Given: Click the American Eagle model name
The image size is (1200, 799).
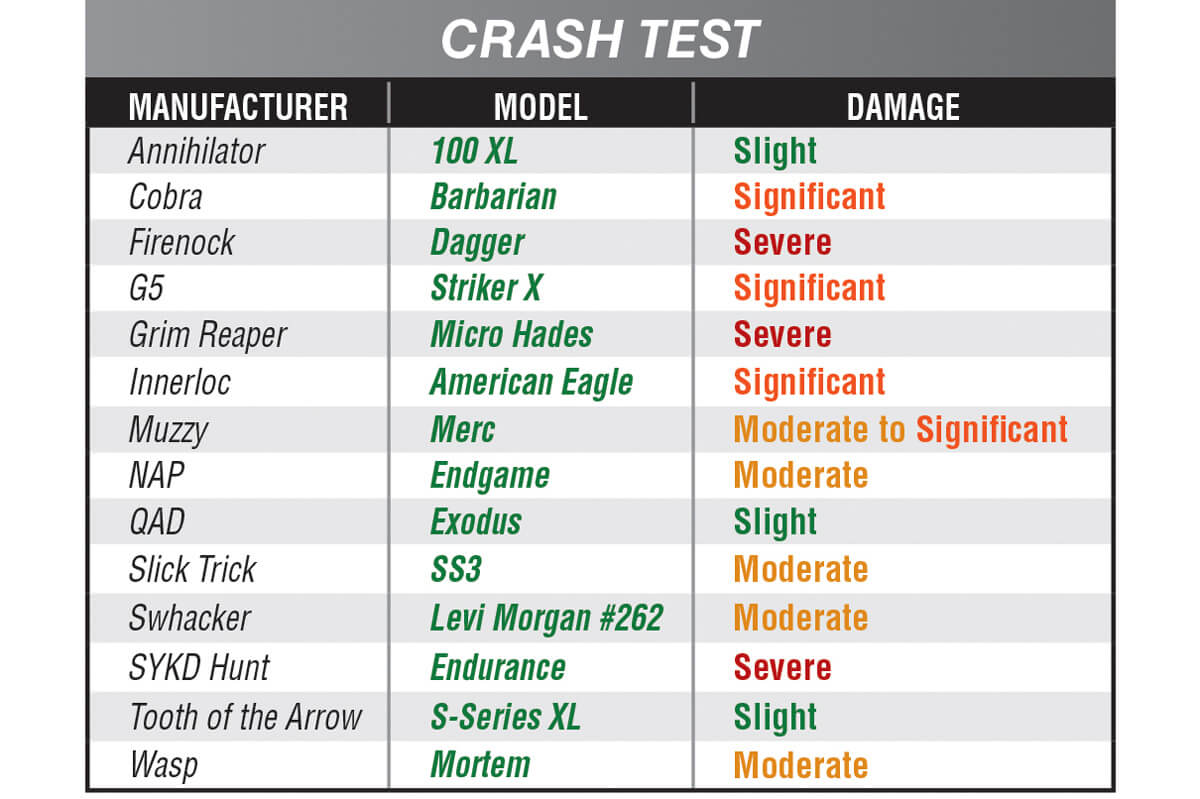Looking at the screenshot, I should tap(531, 382).
